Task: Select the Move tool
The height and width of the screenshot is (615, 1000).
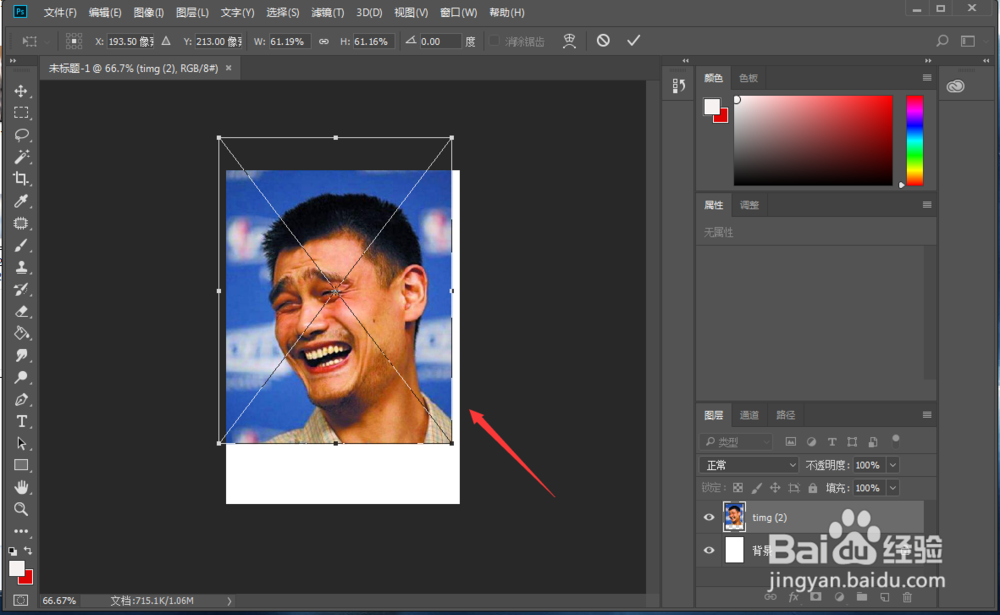Action: 21,91
